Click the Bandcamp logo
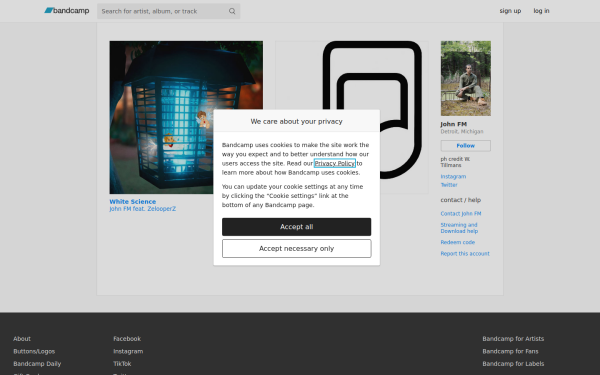600x375 pixels. [67, 11]
